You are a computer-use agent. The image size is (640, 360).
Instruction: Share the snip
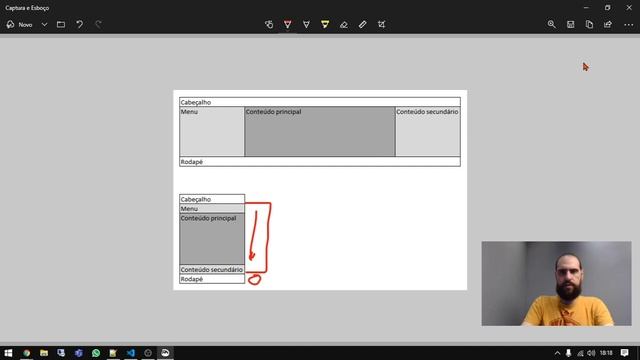[x=608, y=24]
